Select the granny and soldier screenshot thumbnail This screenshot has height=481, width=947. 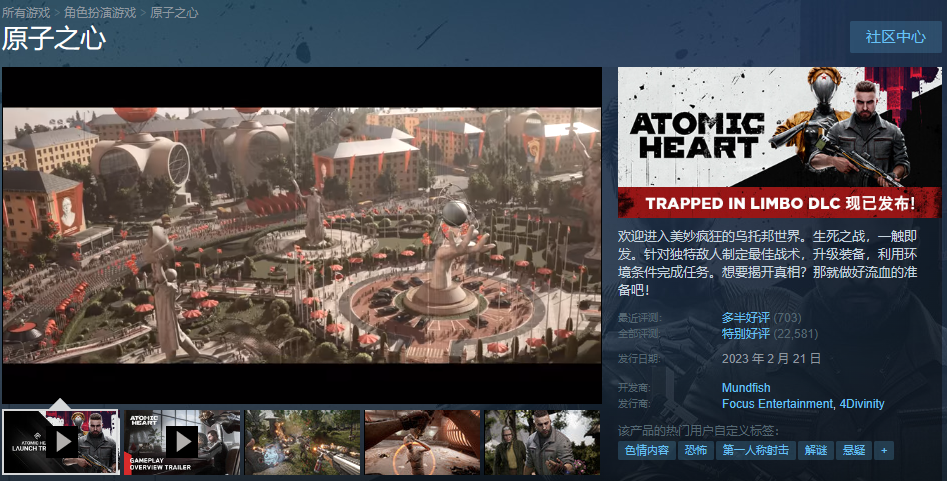coord(542,442)
